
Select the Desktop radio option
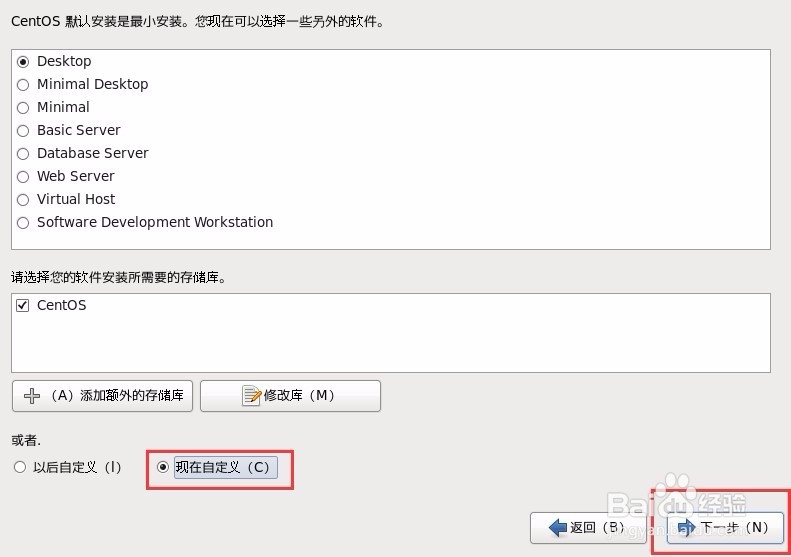coord(23,62)
